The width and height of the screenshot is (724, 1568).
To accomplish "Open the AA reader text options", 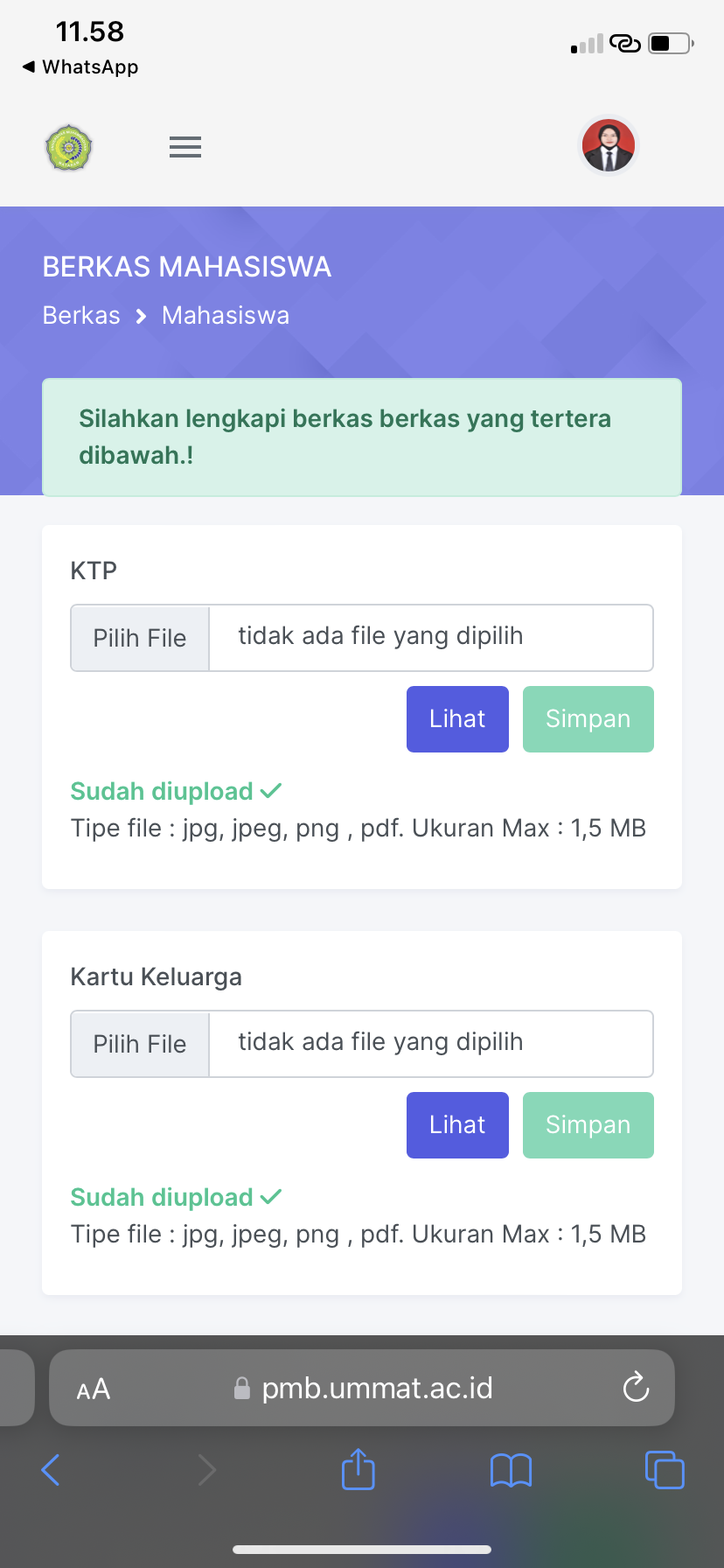I will tap(94, 1389).
